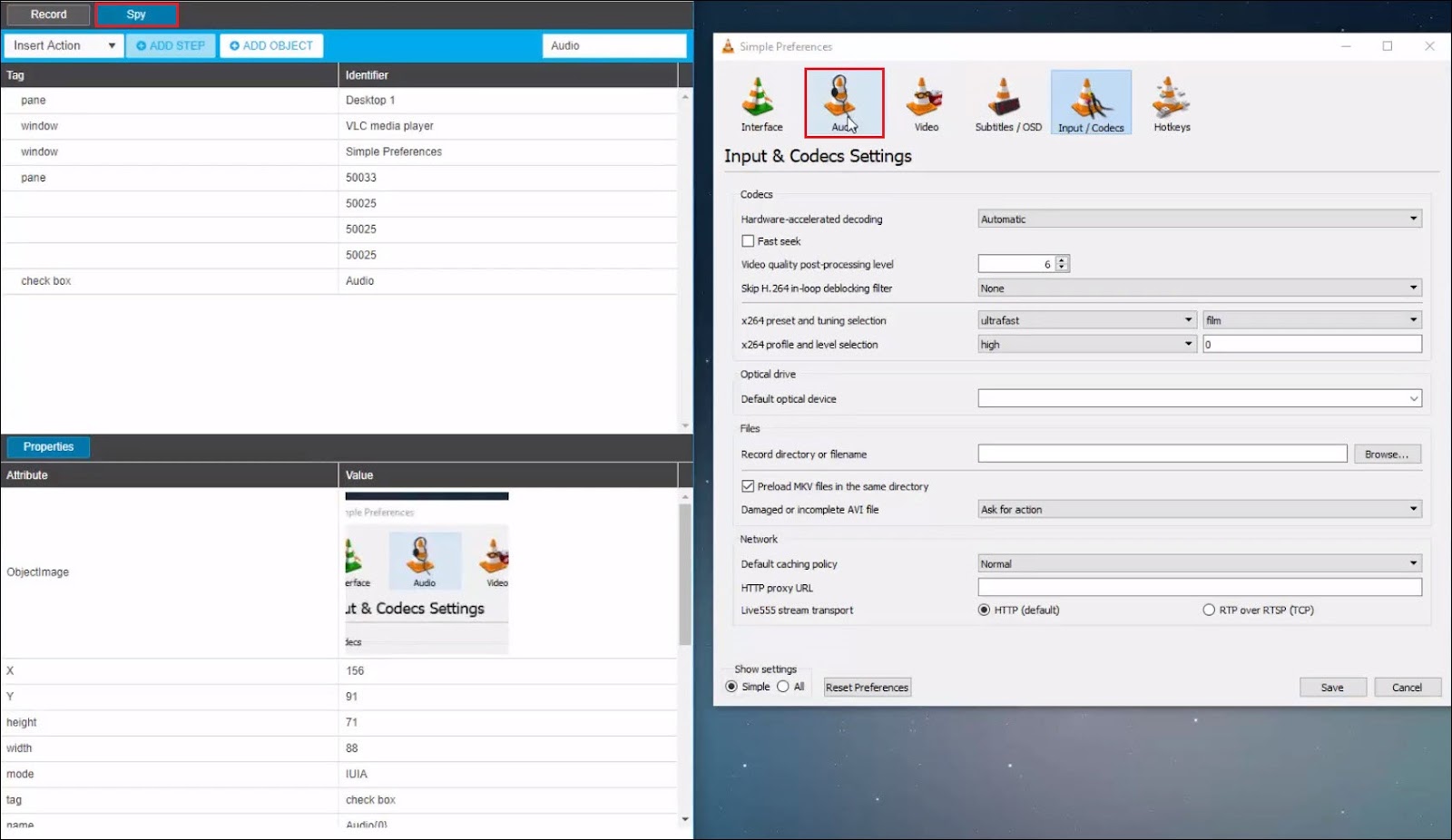Toggle the Fast seek checkbox

pyautogui.click(x=748, y=241)
